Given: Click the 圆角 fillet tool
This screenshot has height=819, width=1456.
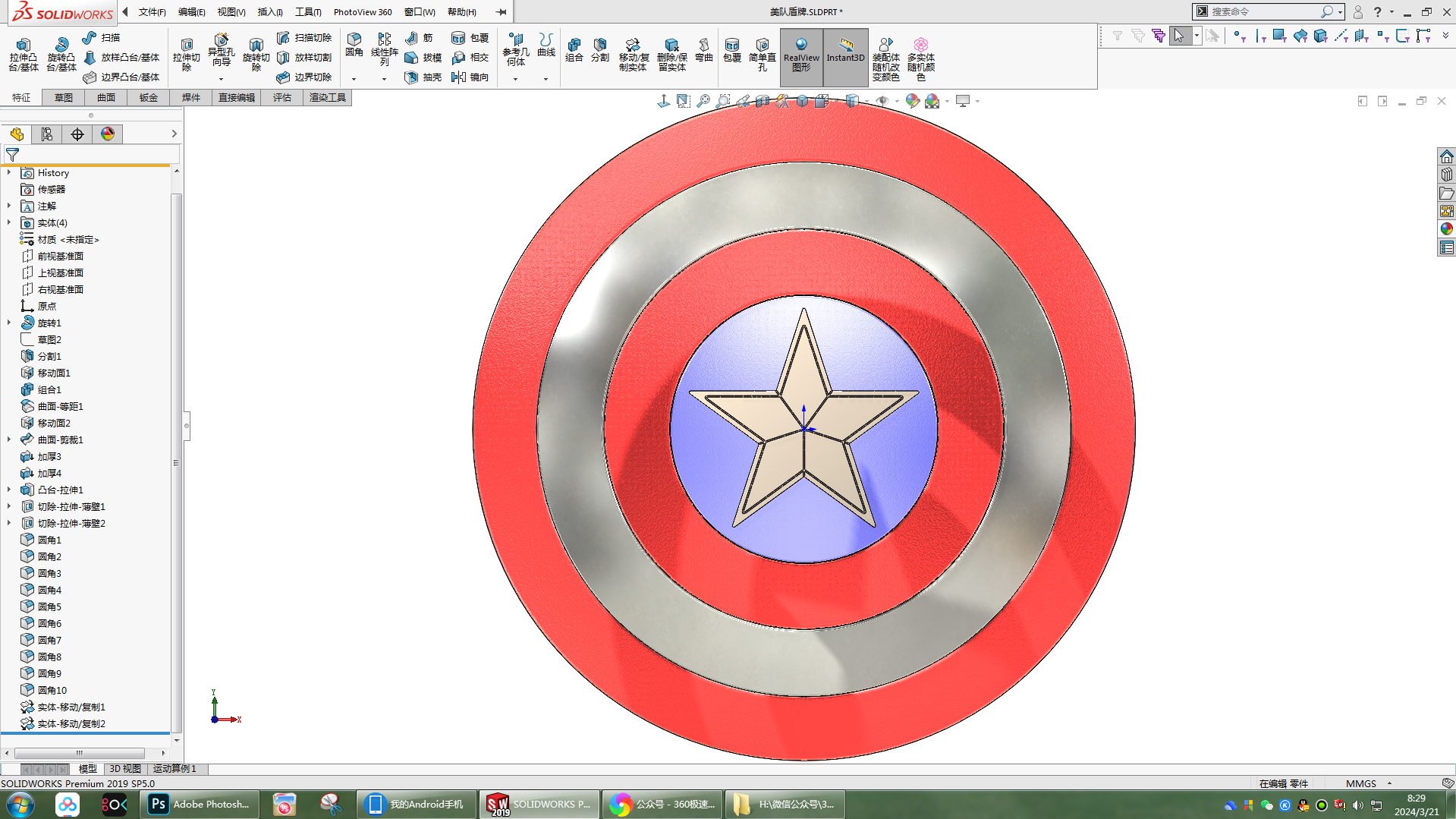Looking at the screenshot, I should coord(354,45).
